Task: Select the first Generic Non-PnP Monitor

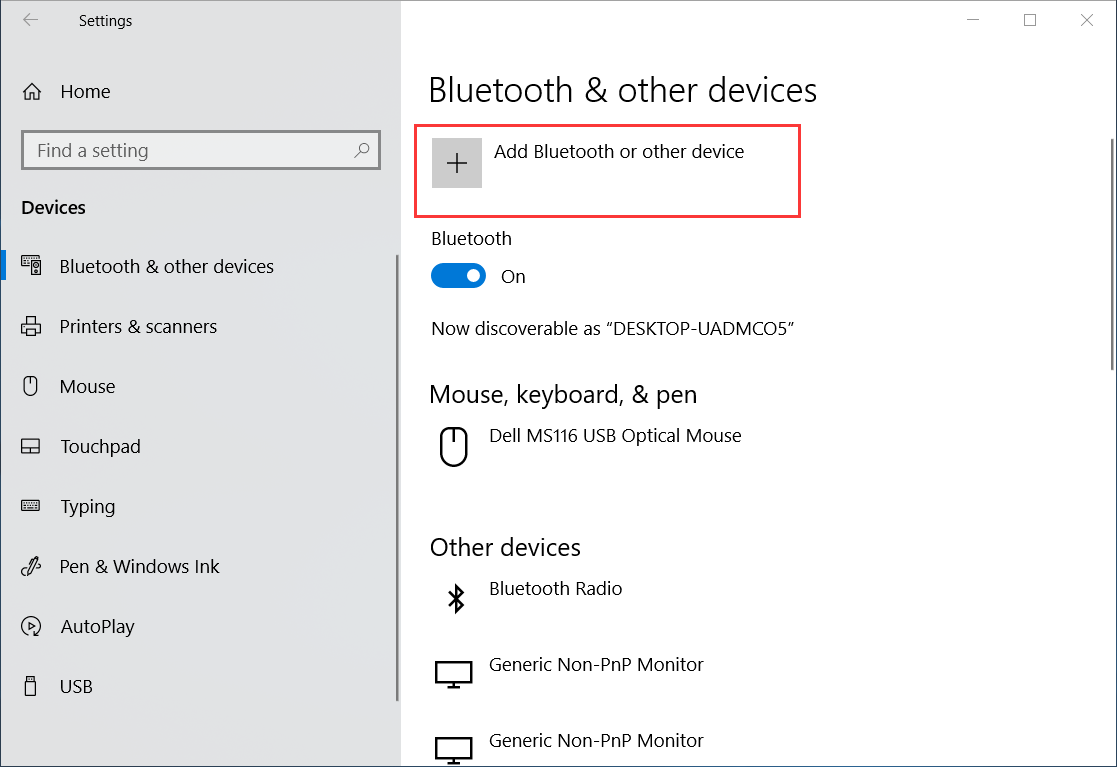Action: [x=596, y=665]
